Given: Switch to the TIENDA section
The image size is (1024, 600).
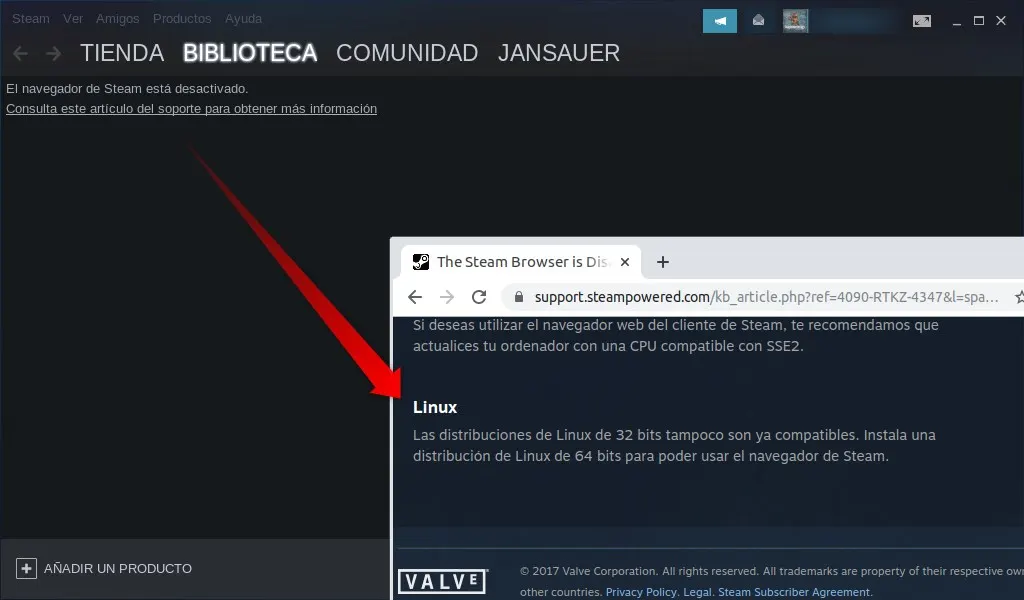Looking at the screenshot, I should tap(122, 53).
